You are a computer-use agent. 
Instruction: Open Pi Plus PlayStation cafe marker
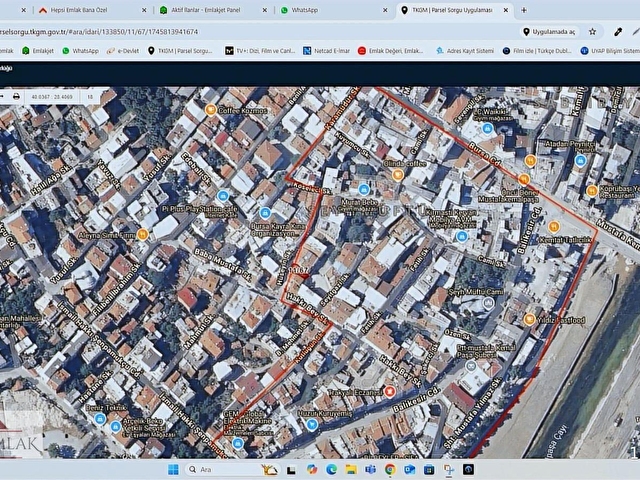[x=223, y=196]
